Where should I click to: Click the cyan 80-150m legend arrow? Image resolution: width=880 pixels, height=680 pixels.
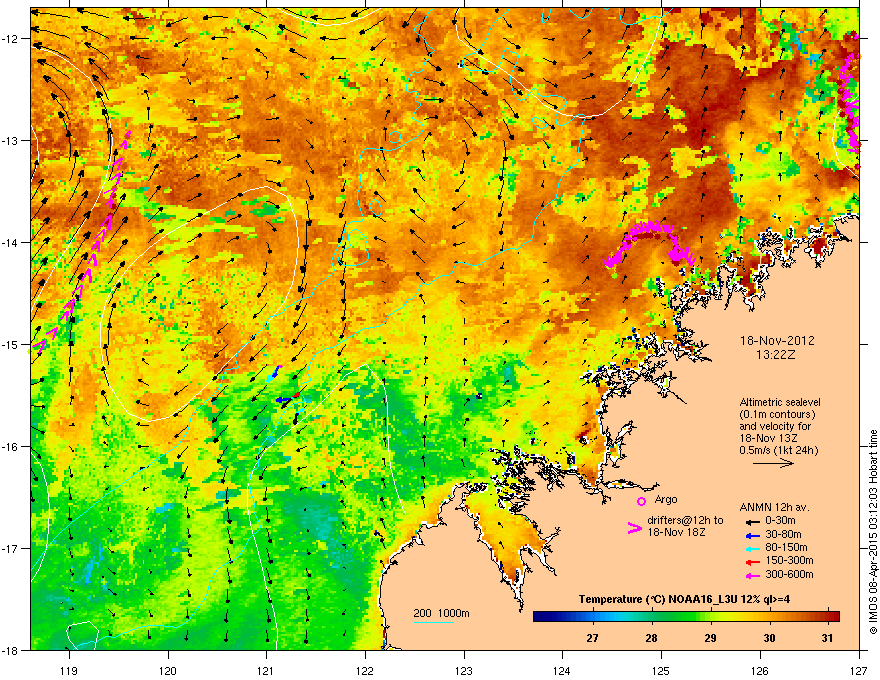[x=753, y=549]
